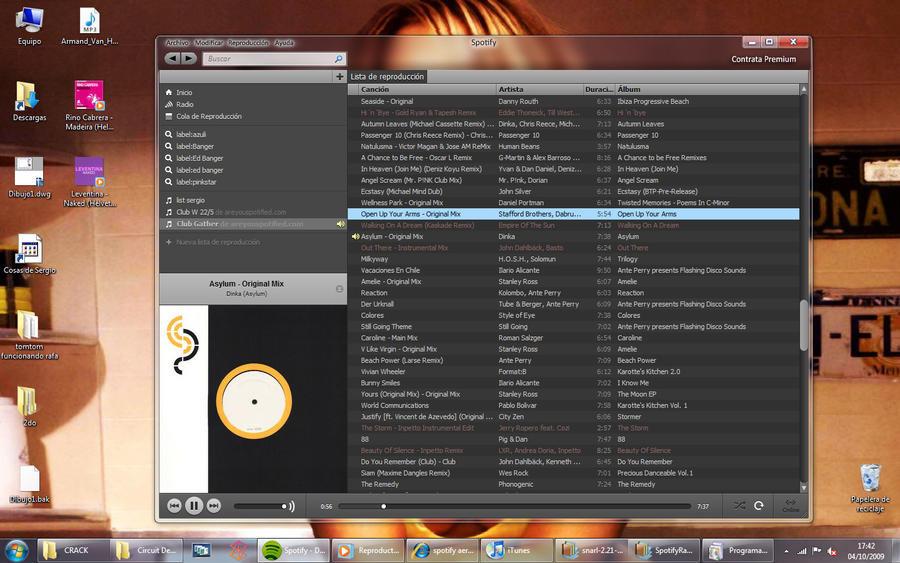Viewport: 900px width, 563px height.
Task: Open the Ayuda menu
Action: 284,43
